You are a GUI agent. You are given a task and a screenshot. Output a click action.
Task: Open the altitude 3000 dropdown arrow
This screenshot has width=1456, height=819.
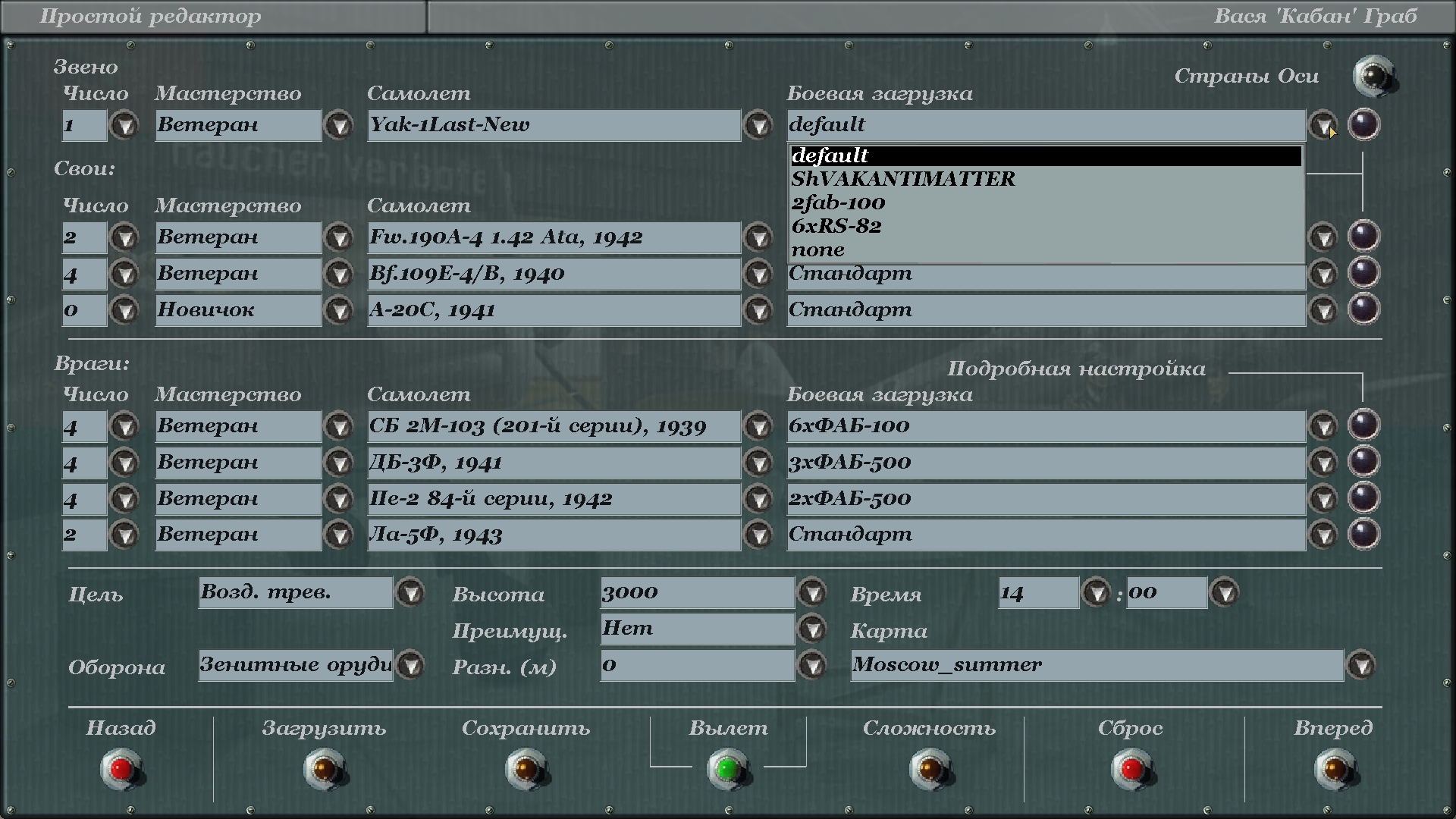(x=812, y=592)
